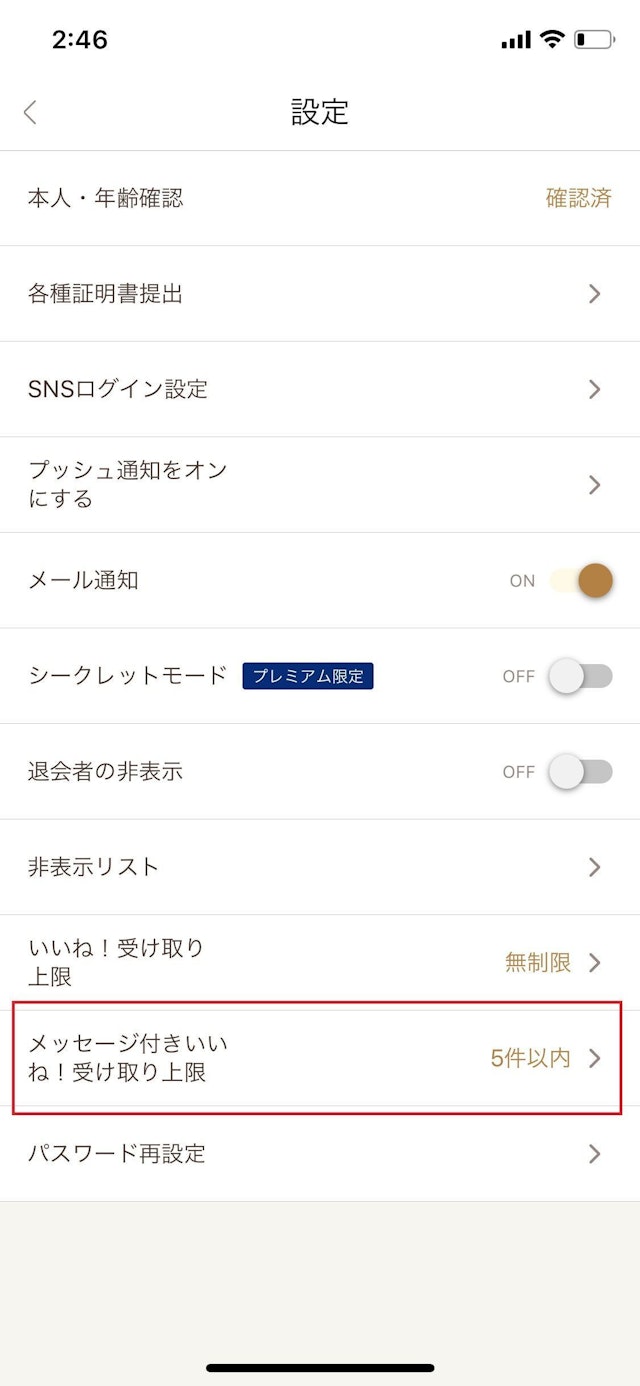Tap the プレミアム限定 badge
Viewport: 640px width, 1386px height.
point(307,676)
